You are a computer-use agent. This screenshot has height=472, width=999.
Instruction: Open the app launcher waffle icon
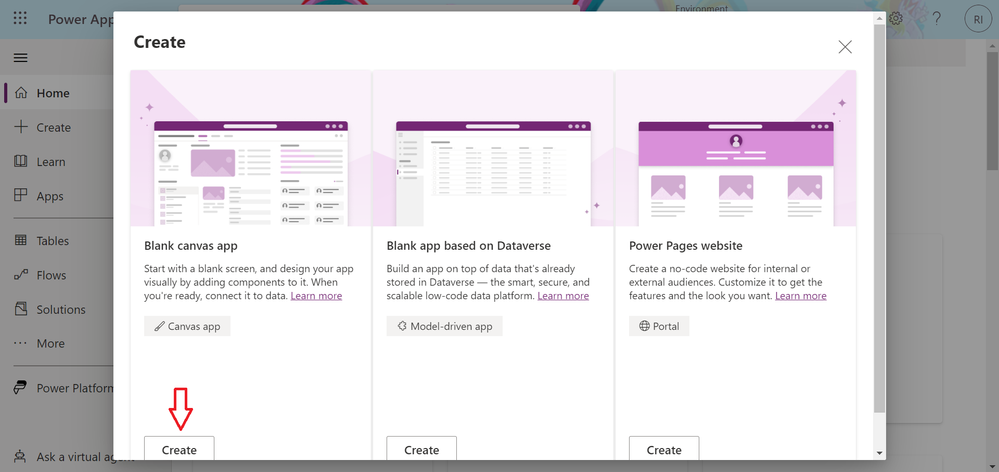pyautogui.click(x=20, y=18)
